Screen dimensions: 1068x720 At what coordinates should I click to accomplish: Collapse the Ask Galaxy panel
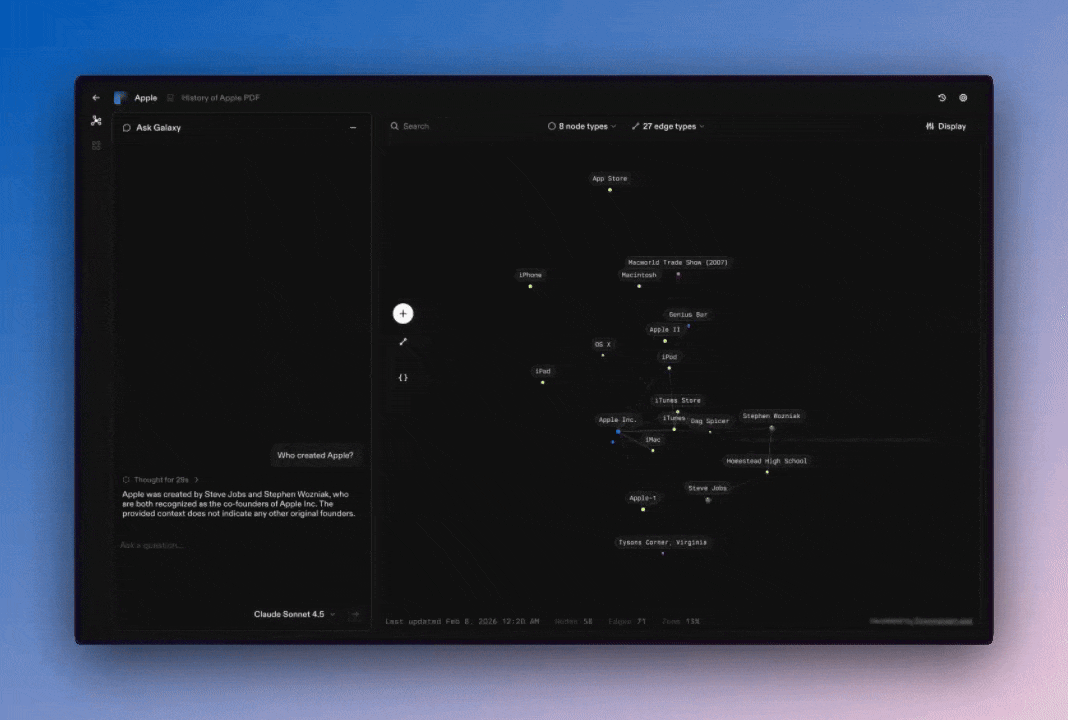coord(353,127)
